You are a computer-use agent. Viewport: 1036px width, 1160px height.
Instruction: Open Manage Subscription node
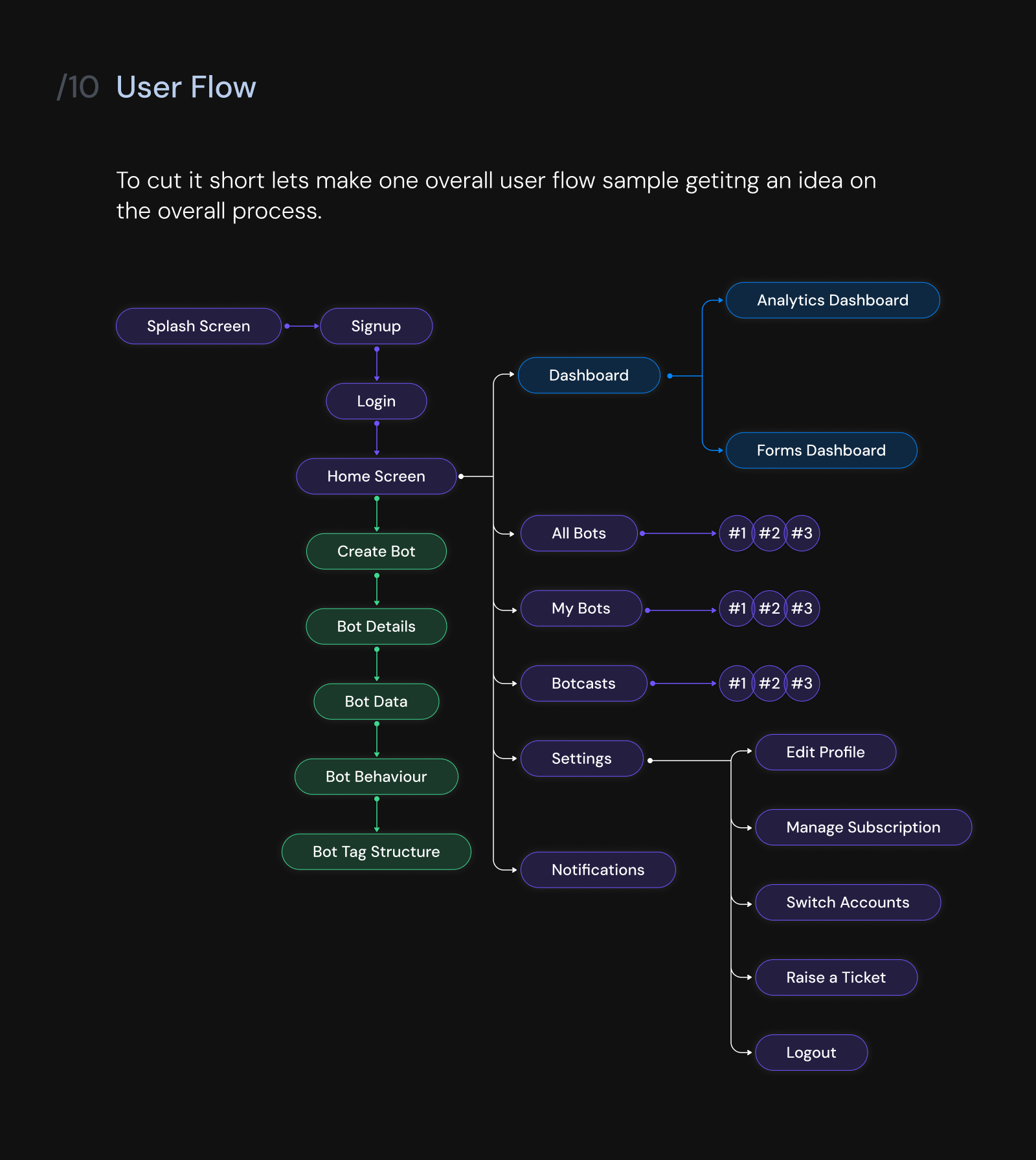pos(863,827)
